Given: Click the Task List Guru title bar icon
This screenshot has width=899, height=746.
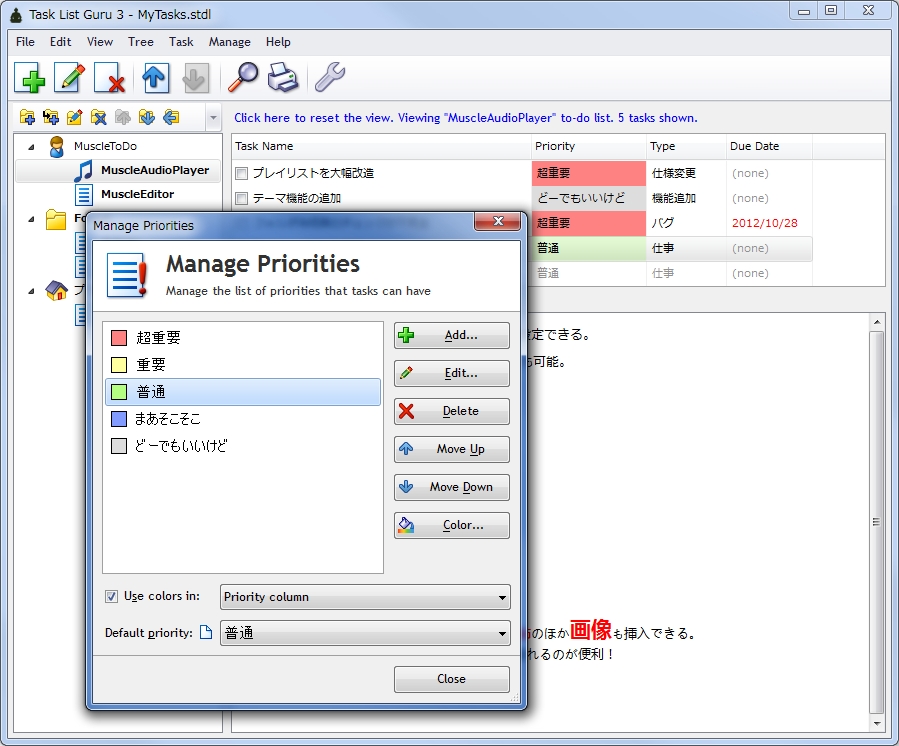Looking at the screenshot, I should 16,14.
